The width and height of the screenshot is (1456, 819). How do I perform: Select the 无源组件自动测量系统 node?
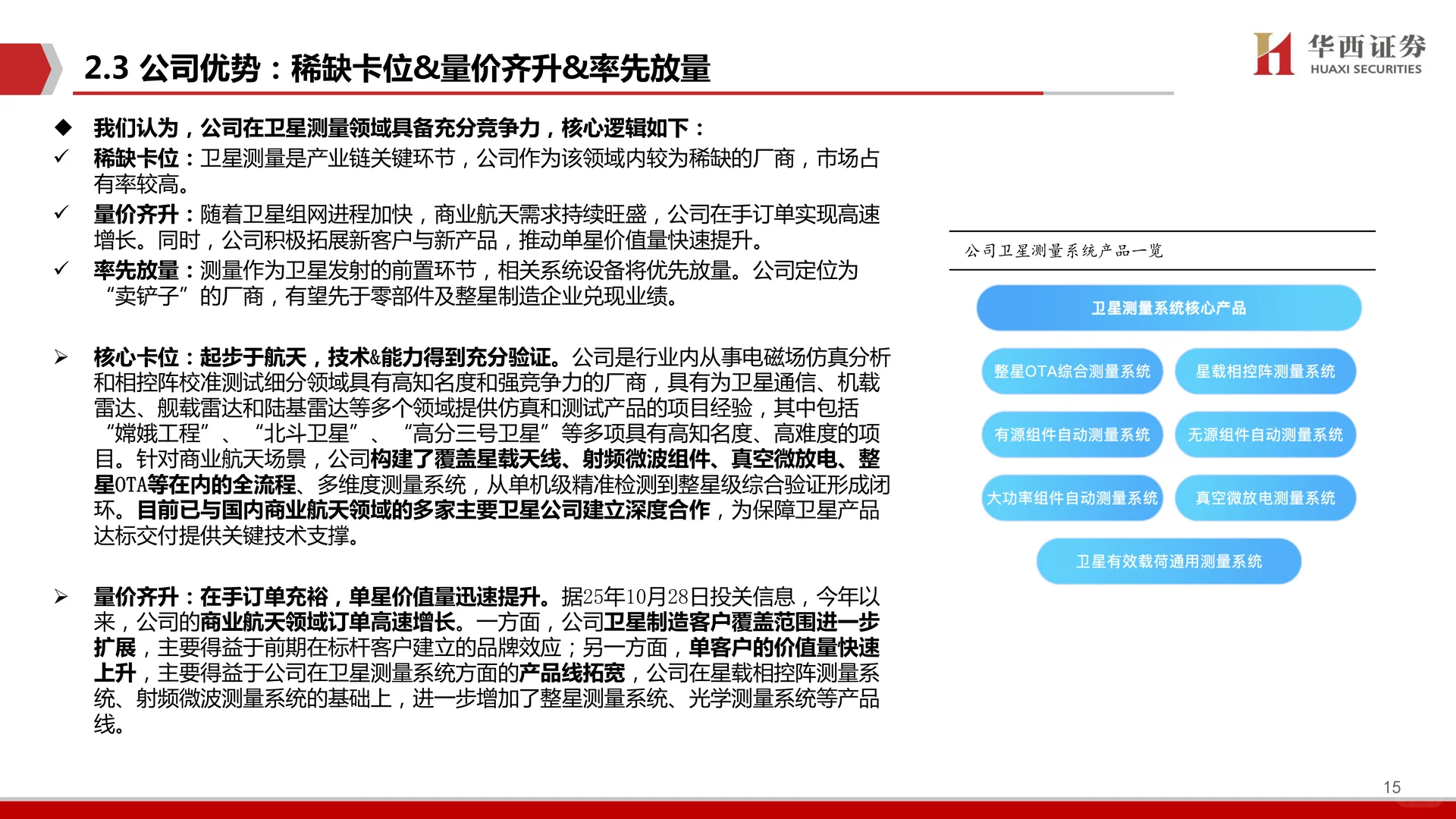[1265, 435]
